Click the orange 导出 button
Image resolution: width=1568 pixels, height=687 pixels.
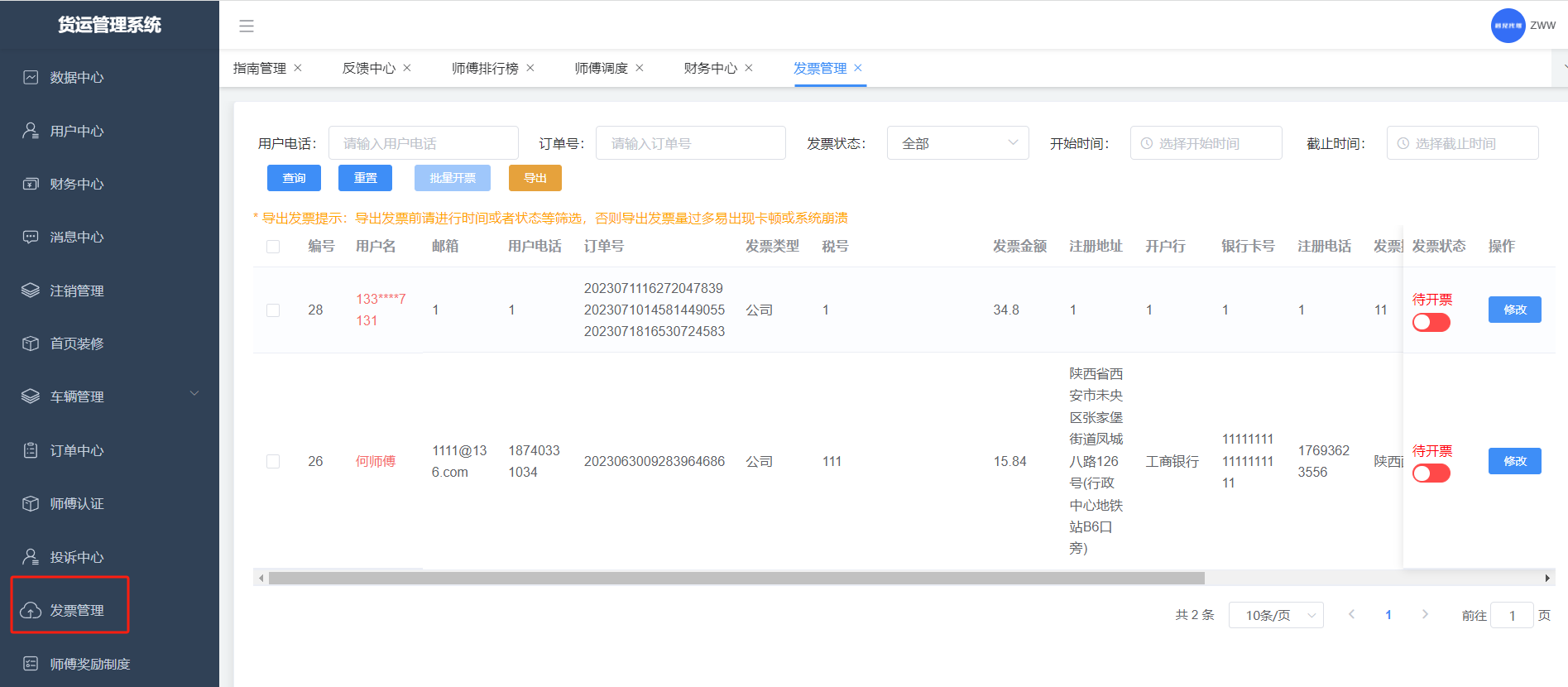tap(535, 178)
